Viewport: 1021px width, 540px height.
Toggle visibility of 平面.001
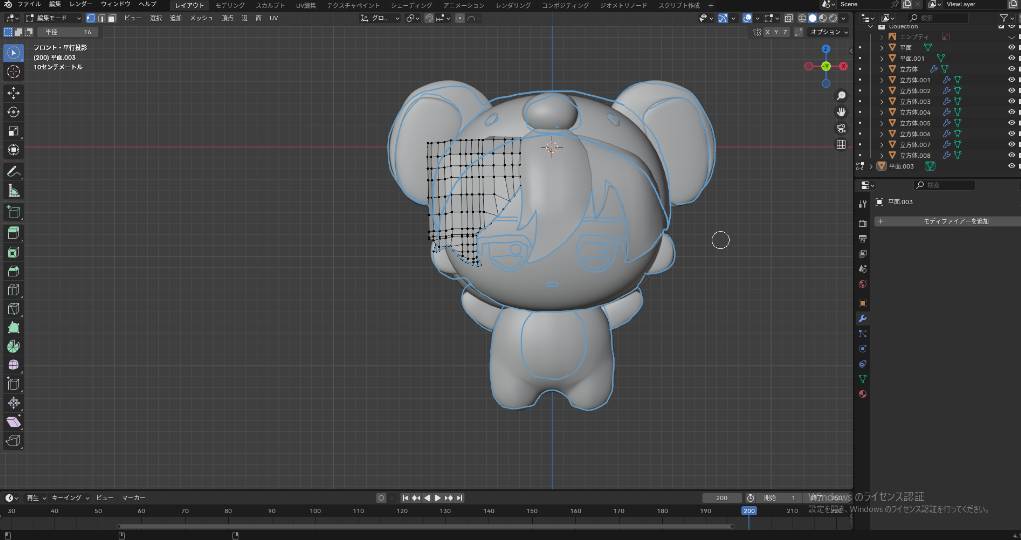tap(1011, 58)
